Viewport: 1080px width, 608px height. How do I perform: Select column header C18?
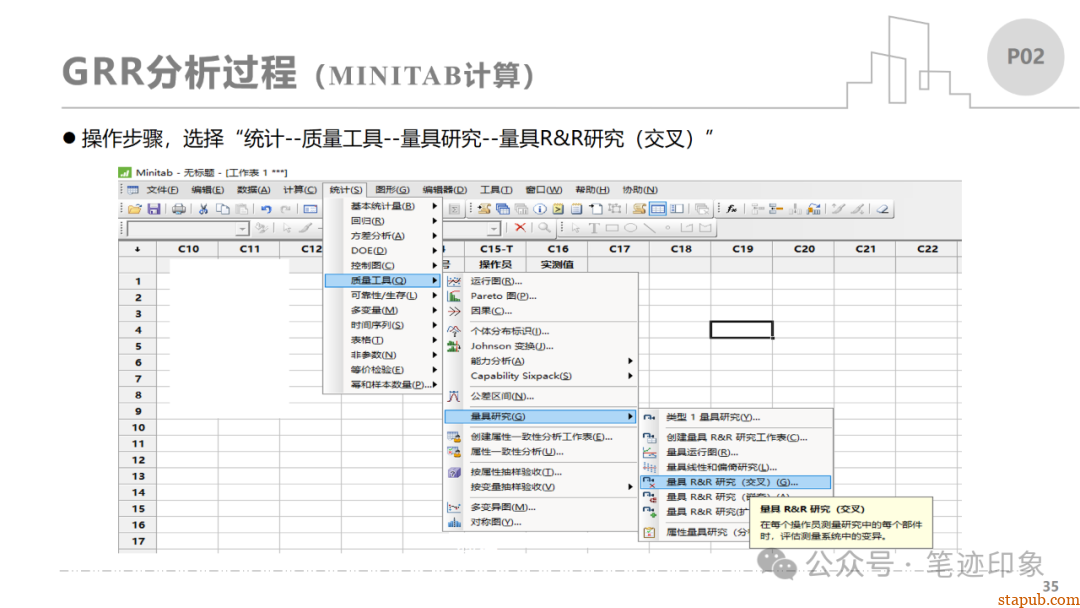pos(681,249)
